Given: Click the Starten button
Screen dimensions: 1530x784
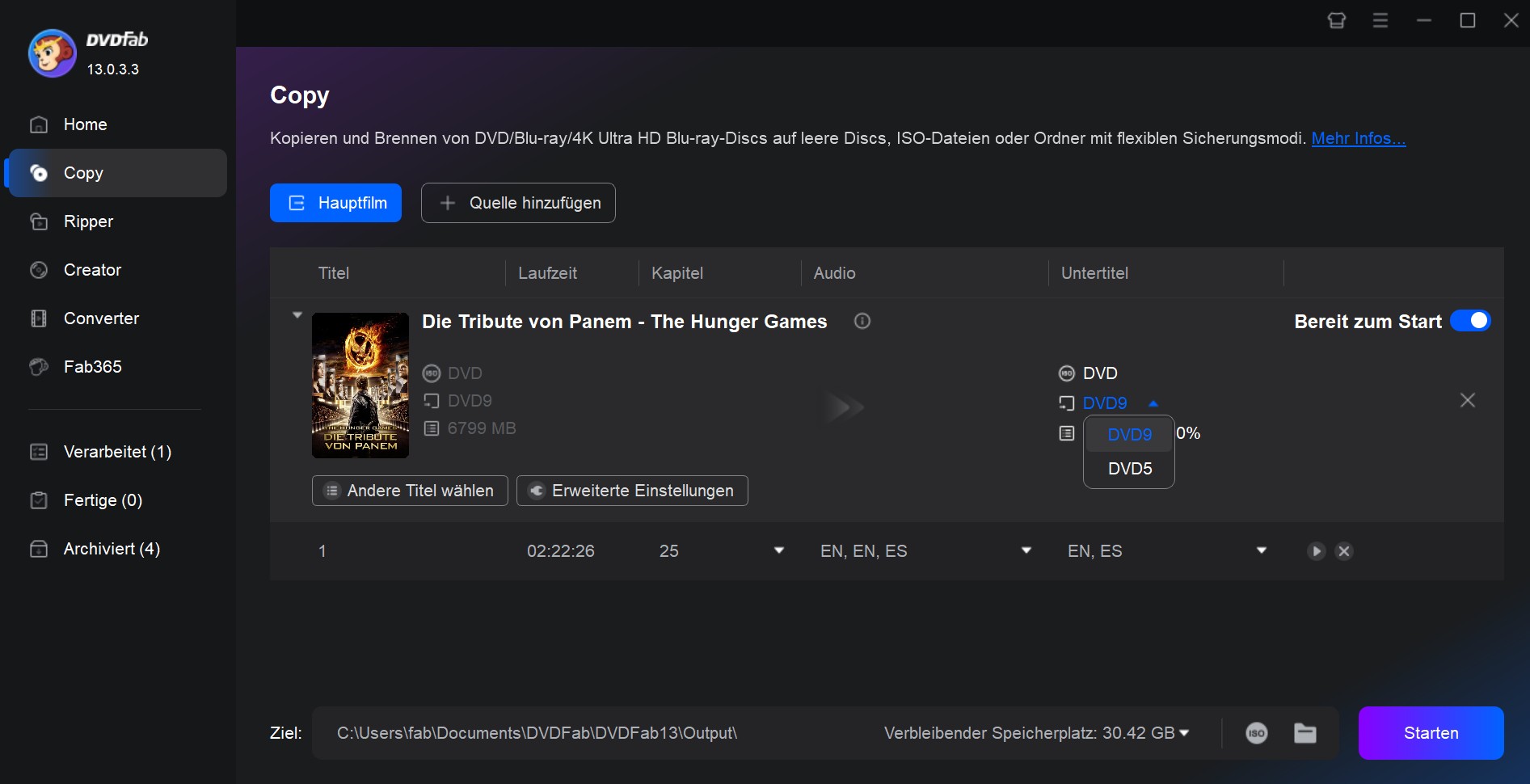Looking at the screenshot, I should click(x=1431, y=733).
